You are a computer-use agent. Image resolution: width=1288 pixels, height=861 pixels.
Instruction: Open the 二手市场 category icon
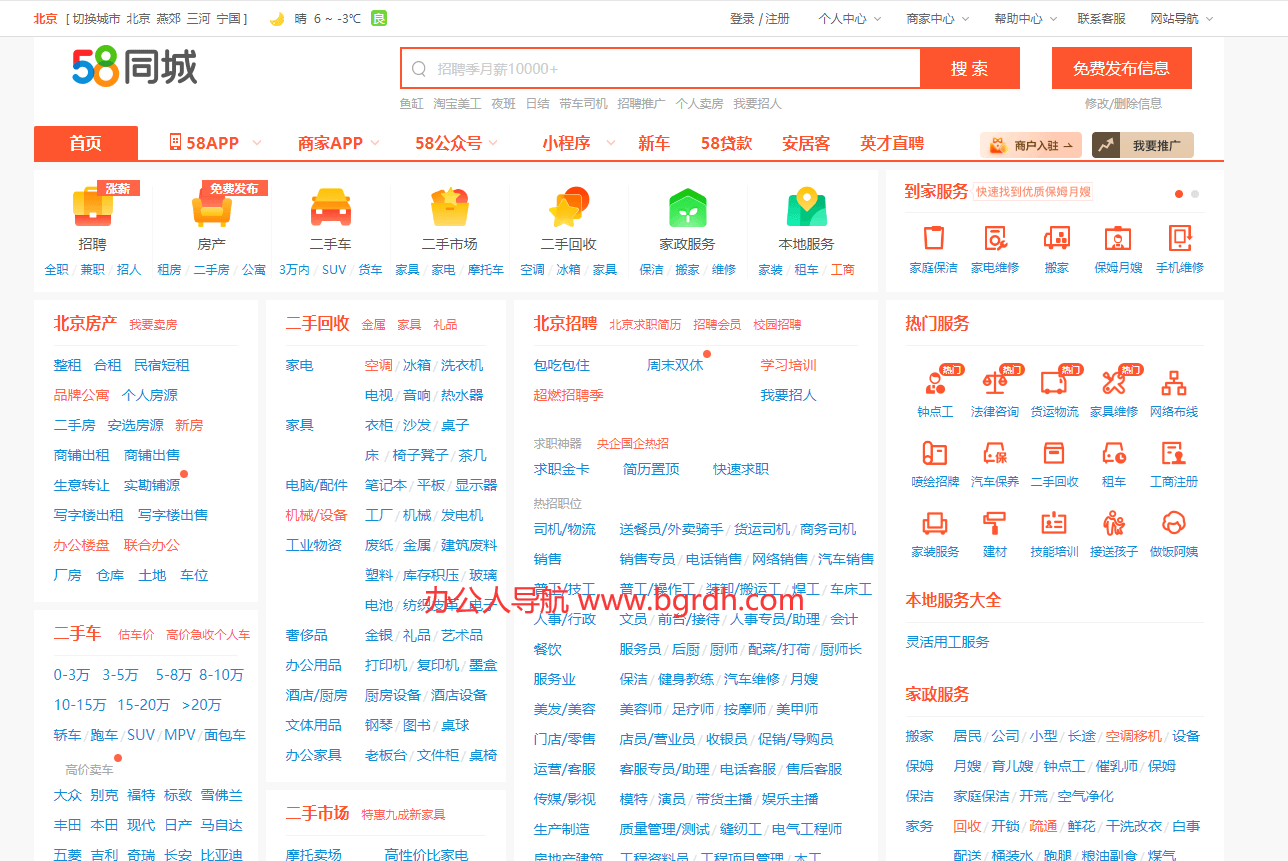[449, 208]
